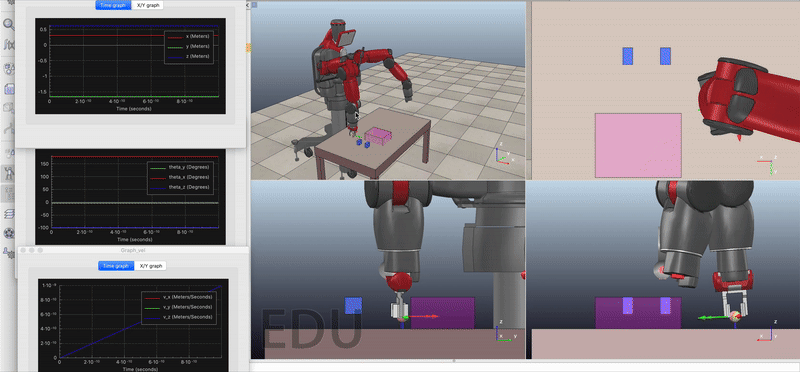The height and width of the screenshot is (372, 800).
Task: Click the 'theta_x (Degrees)' legend entry
Action: click(180, 177)
